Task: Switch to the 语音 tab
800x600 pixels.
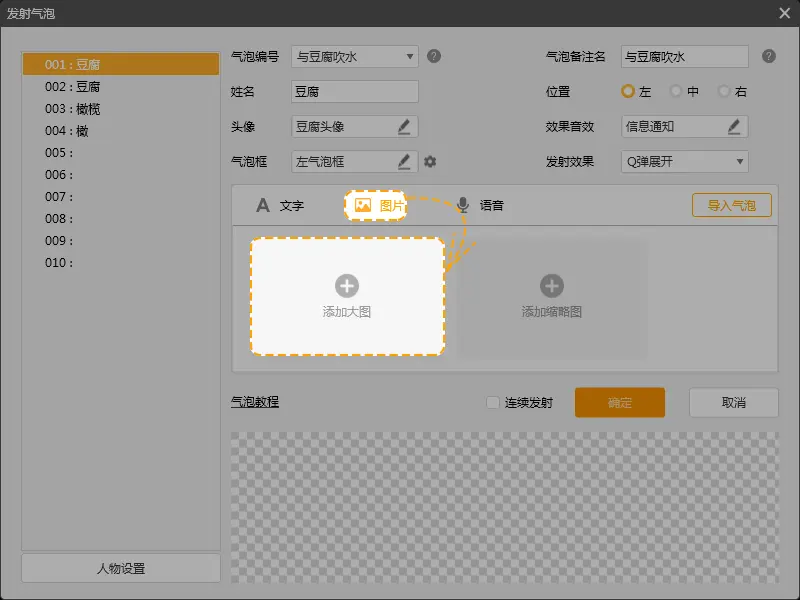Action: 480,205
